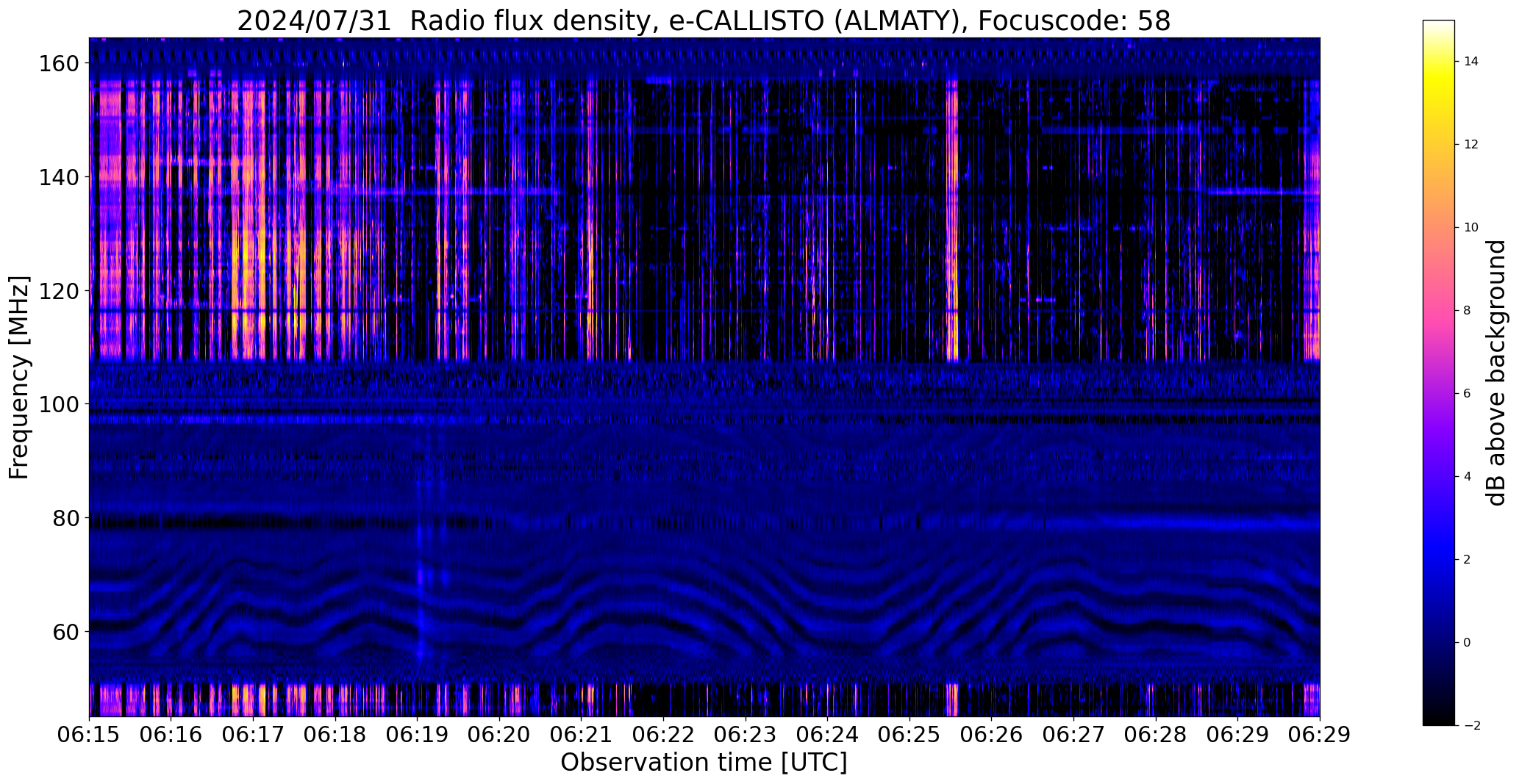
Task: Click the 06:20 time tick label
Action: click(499, 735)
